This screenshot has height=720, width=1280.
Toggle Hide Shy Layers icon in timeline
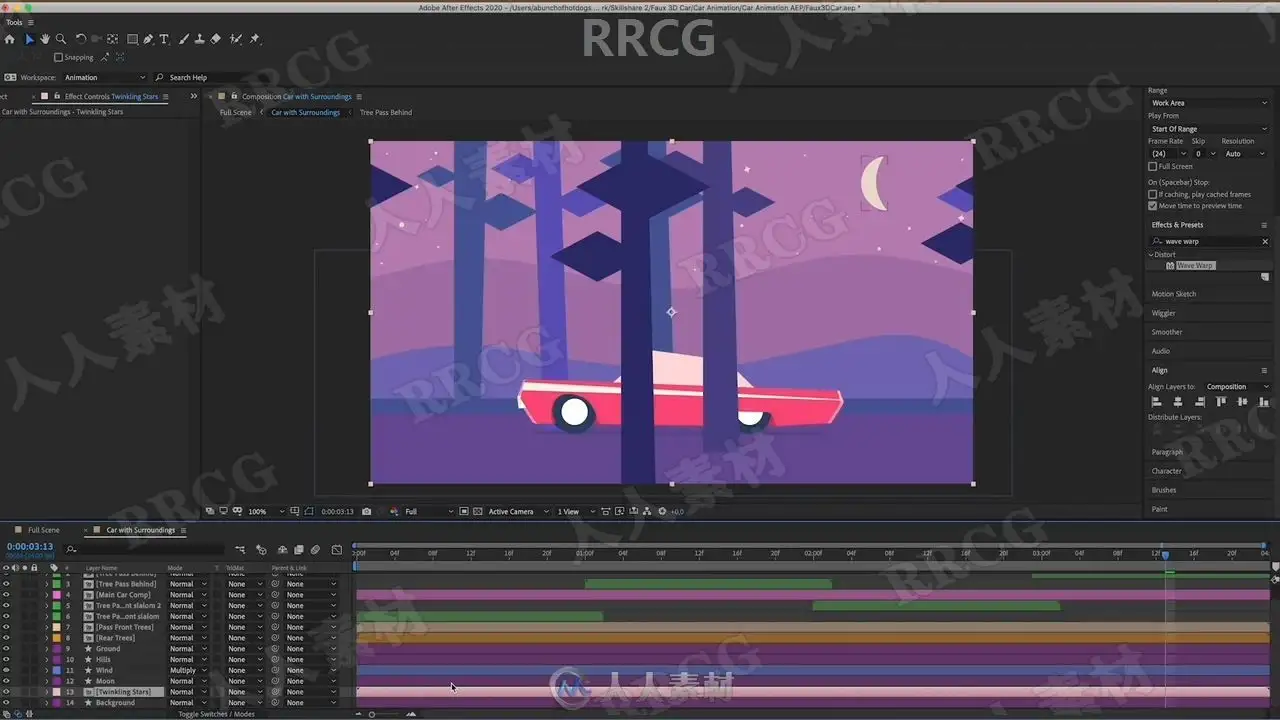tap(283, 550)
